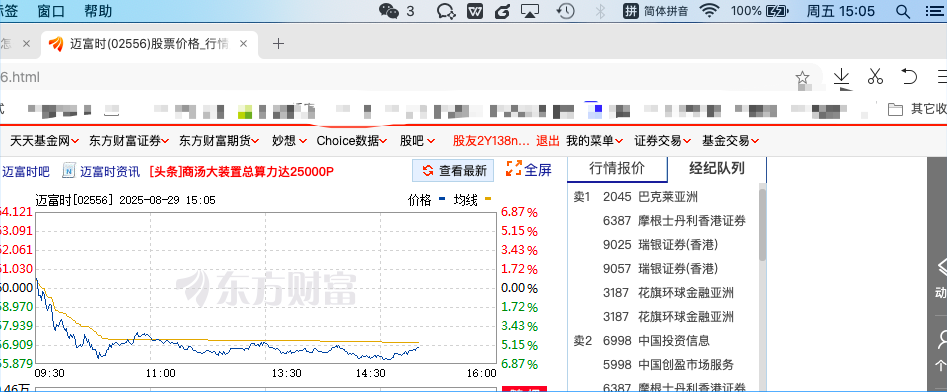Open WeChat icon in menu bar
947x392 pixels.
(x=389, y=10)
